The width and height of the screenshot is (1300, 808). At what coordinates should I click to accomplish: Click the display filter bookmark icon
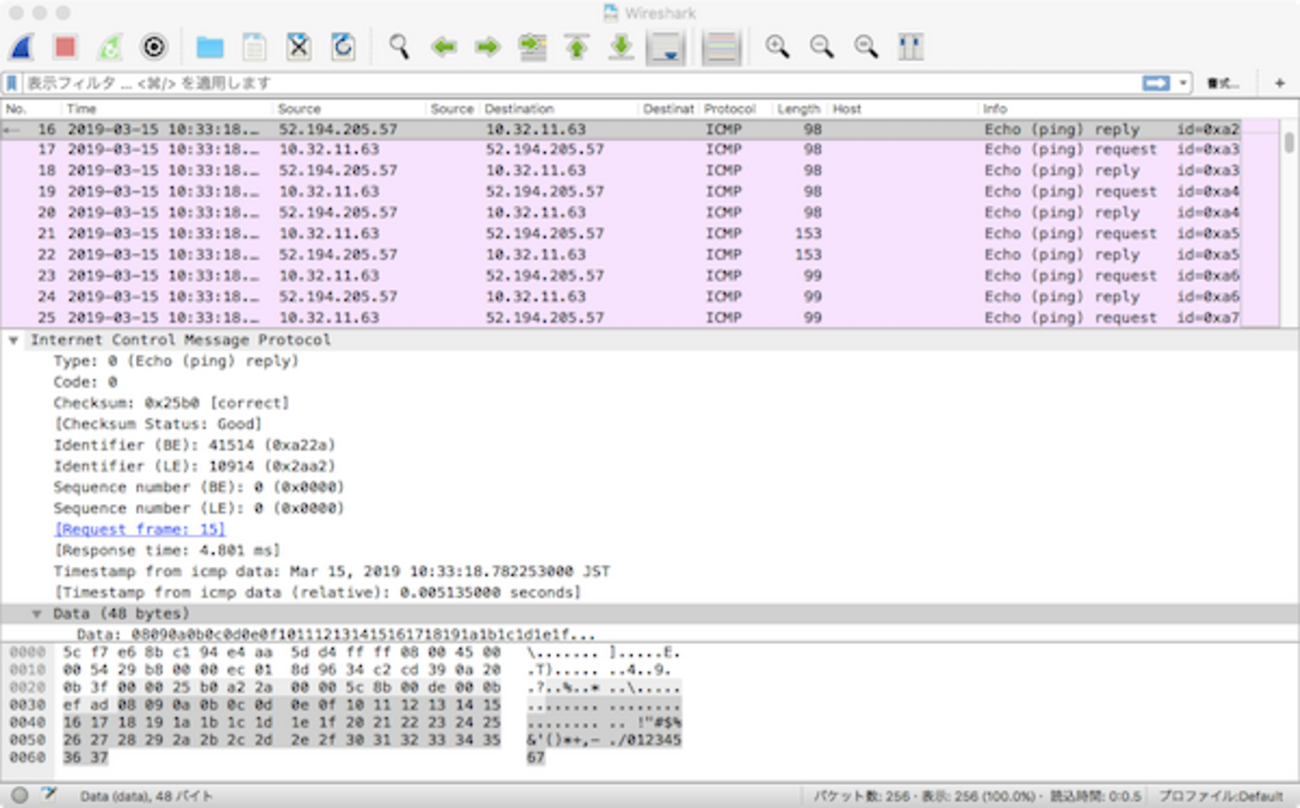point(12,83)
